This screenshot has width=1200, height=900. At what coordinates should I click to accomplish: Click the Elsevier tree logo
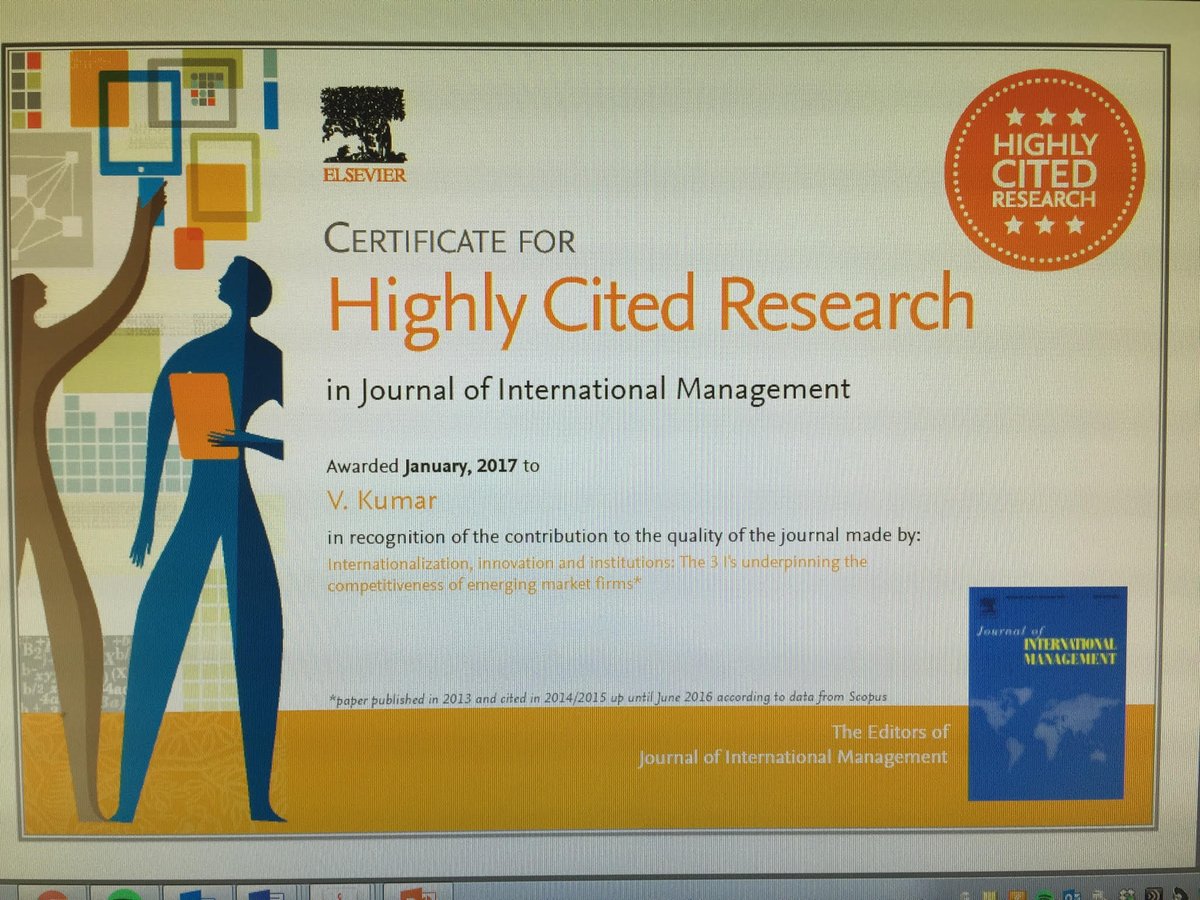(x=363, y=135)
